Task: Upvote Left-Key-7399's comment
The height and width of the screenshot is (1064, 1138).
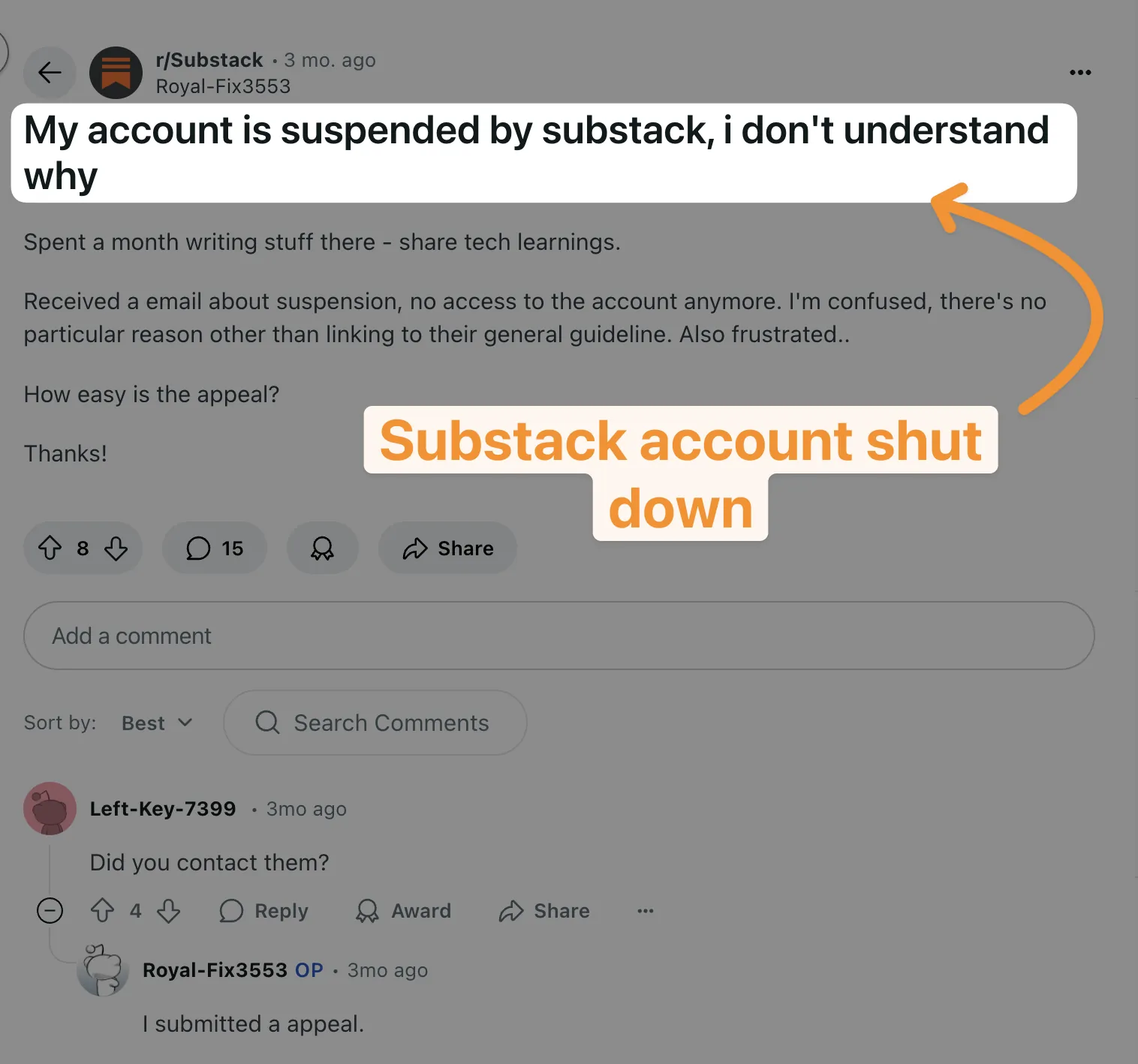Action: 103,911
